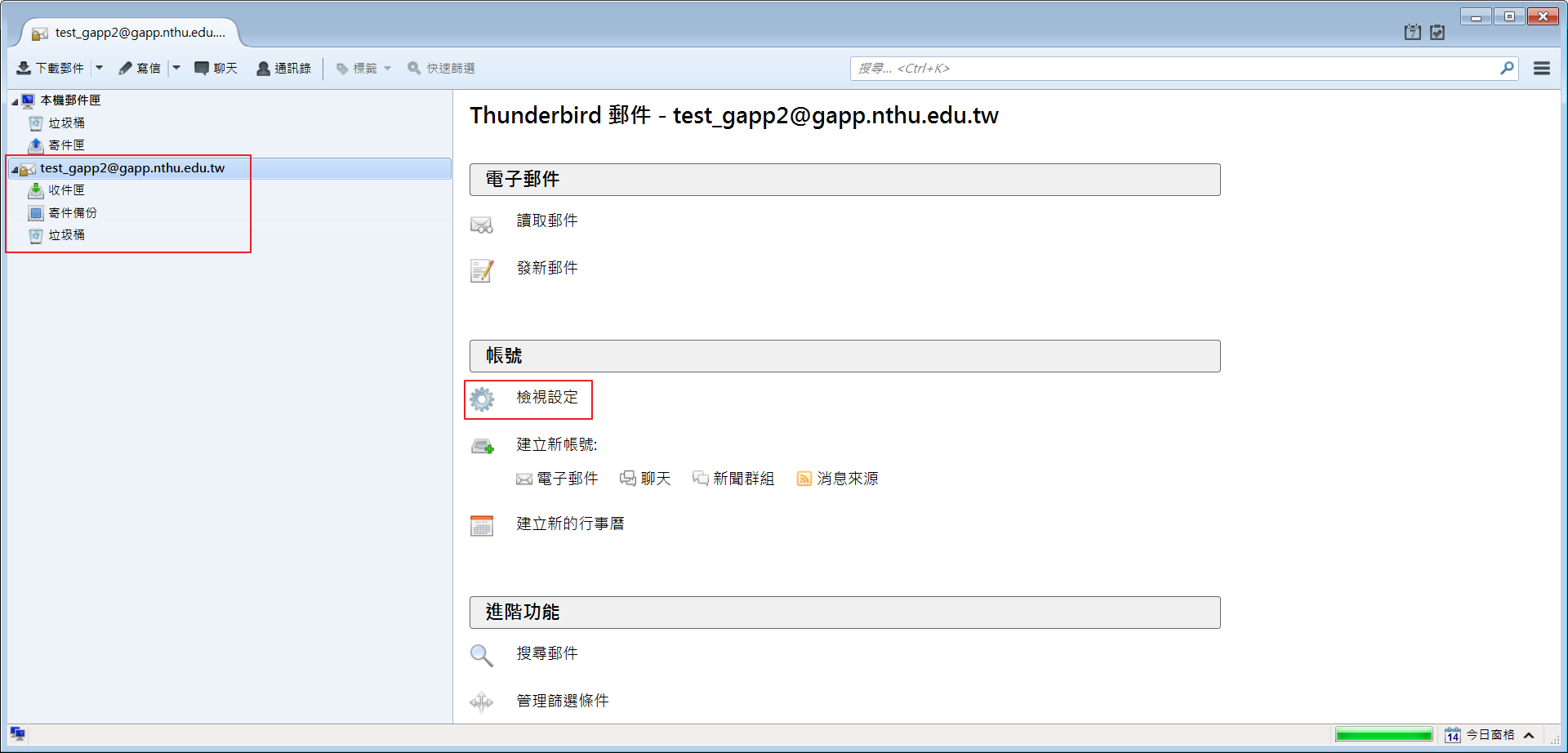Open the 聊天 chat toolbar button

click(216, 69)
